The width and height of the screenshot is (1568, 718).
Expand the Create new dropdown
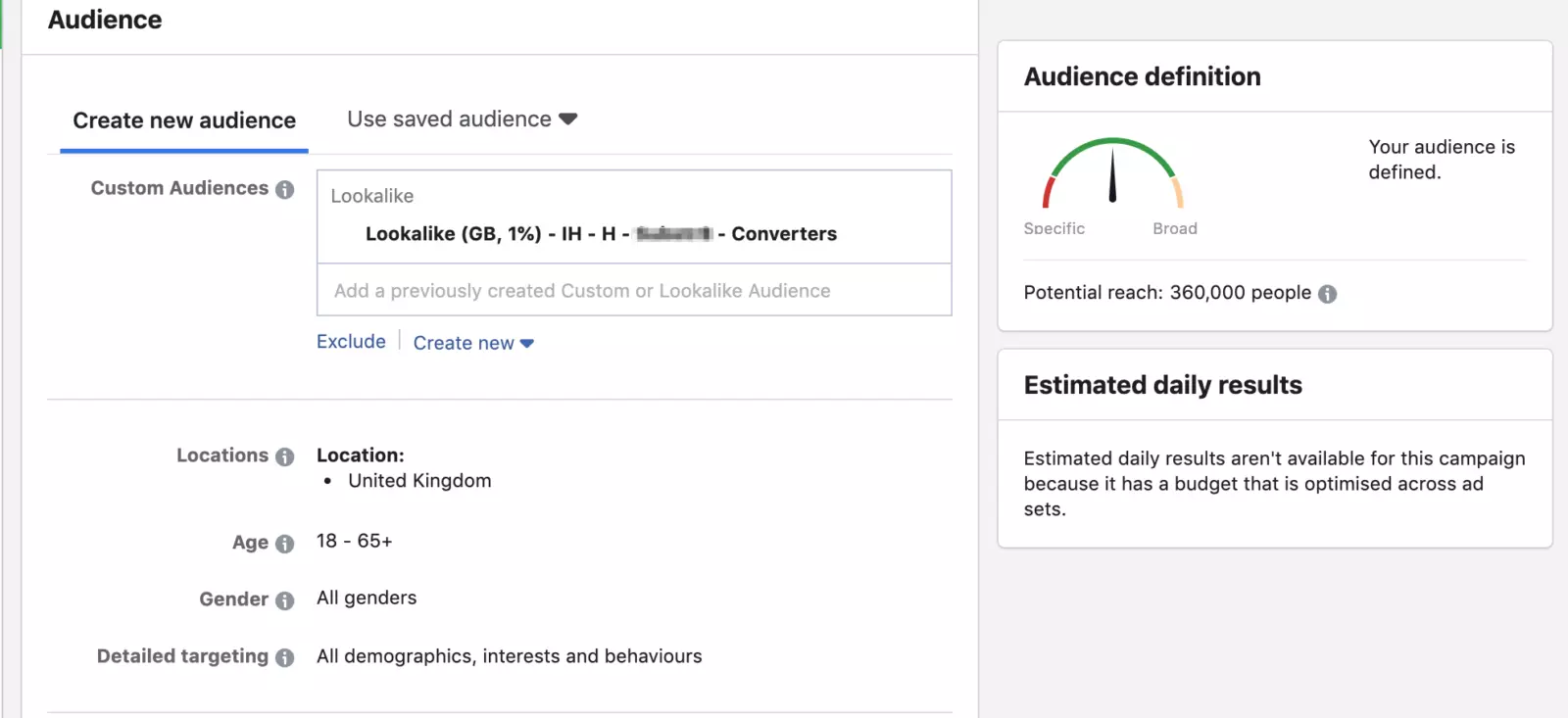coord(473,343)
